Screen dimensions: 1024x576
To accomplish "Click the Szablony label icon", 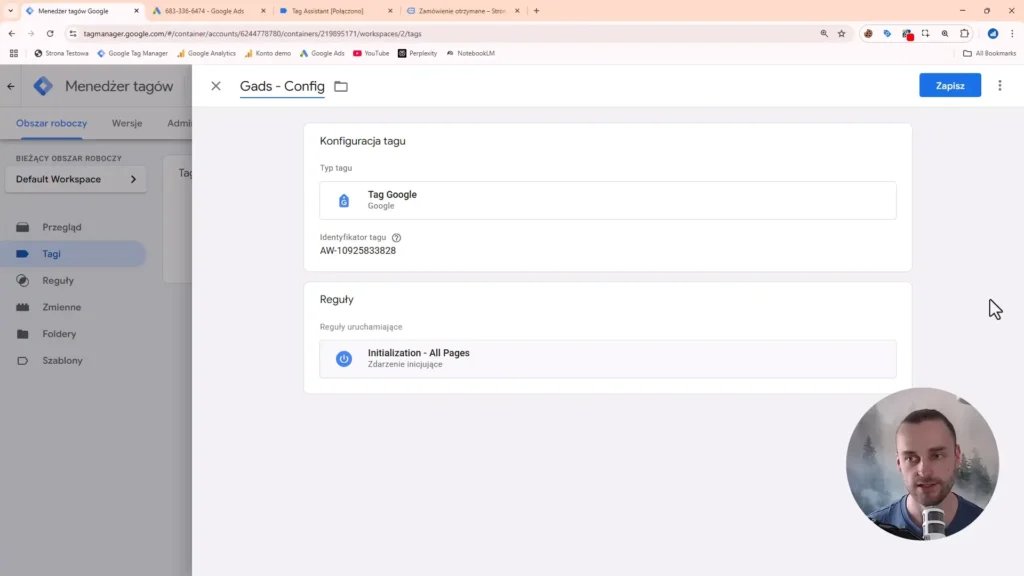I will point(23,360).
